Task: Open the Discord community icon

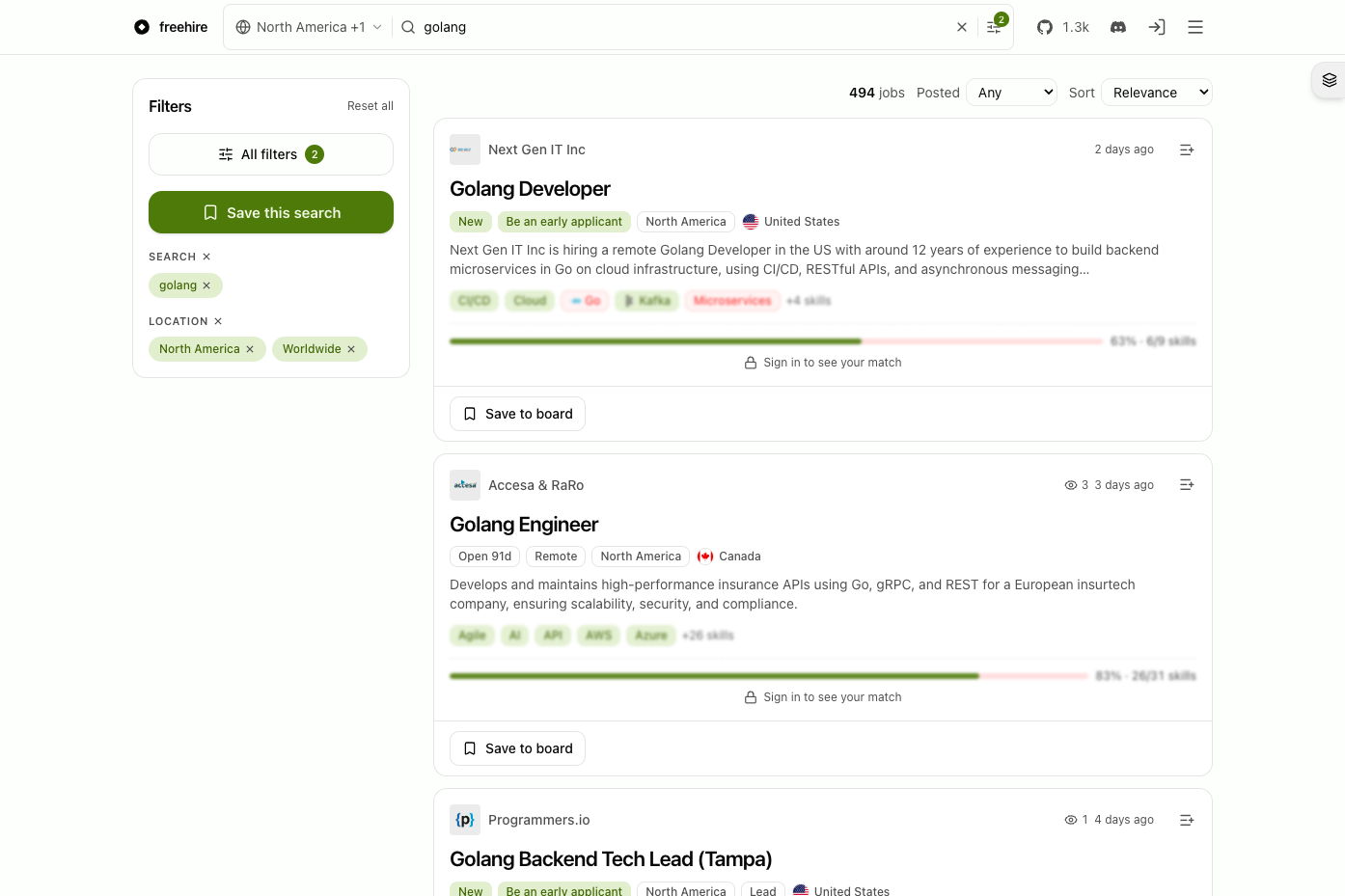Action: coord(1118,27)
